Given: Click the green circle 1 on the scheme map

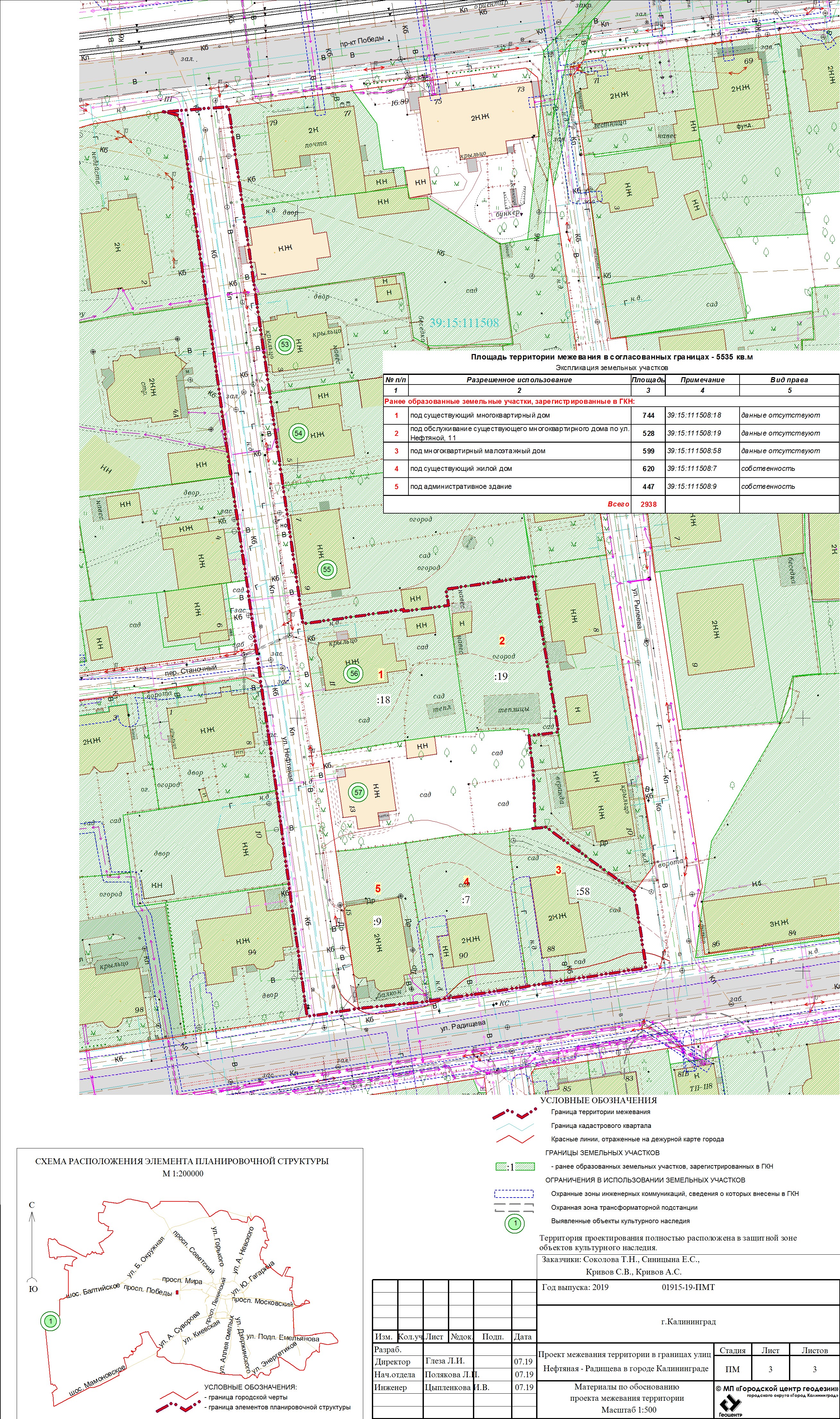Looking at the screenshot, I should (51, 1322).
